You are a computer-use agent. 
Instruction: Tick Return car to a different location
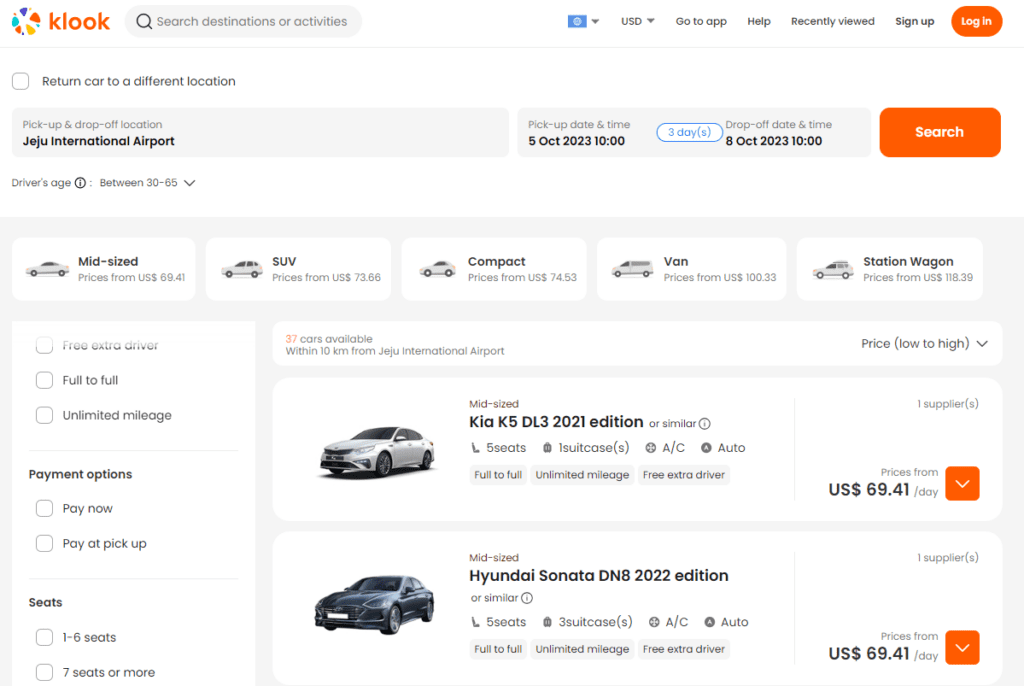[x=21, y=81]
